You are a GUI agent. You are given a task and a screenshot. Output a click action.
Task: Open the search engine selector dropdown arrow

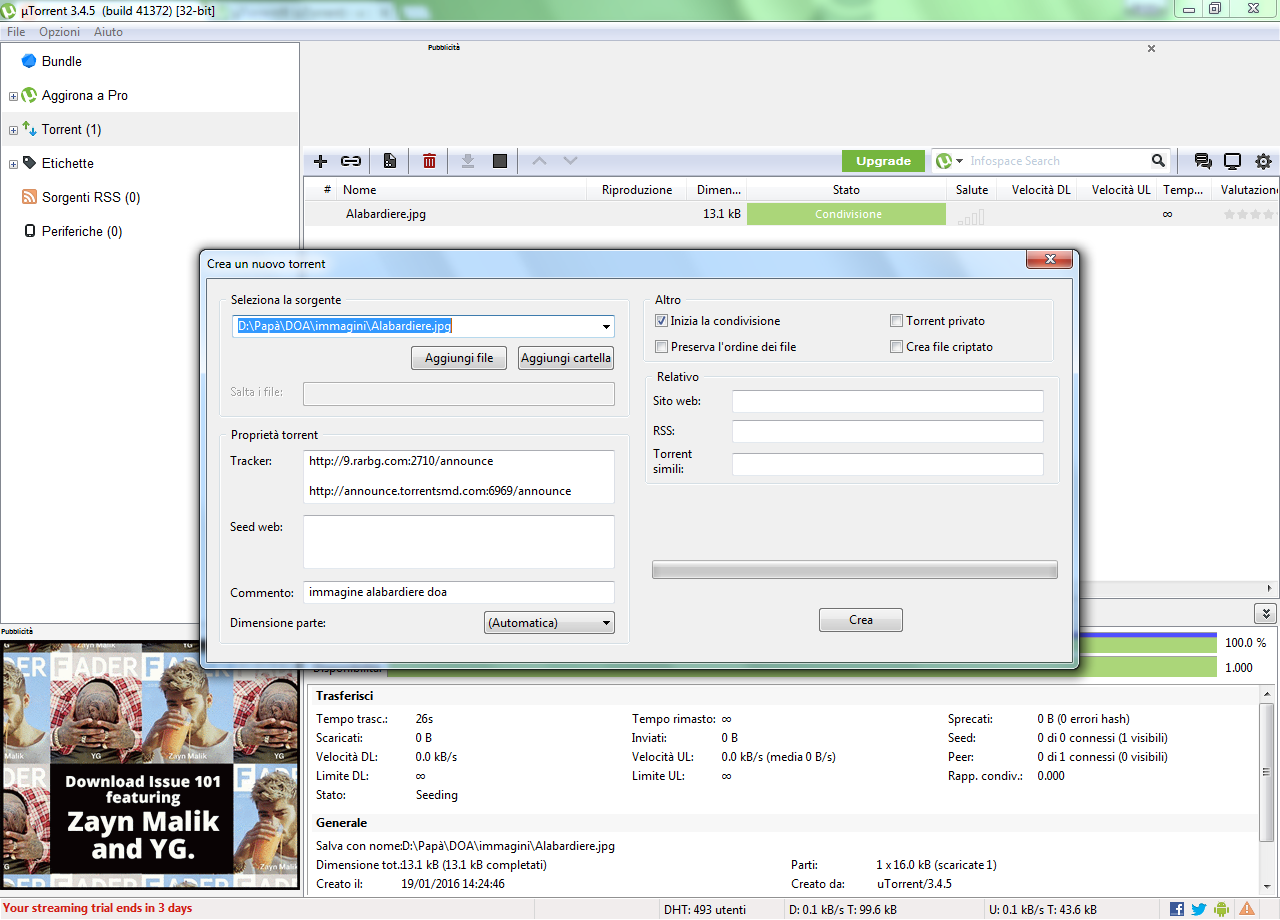(x=959, y=161)
